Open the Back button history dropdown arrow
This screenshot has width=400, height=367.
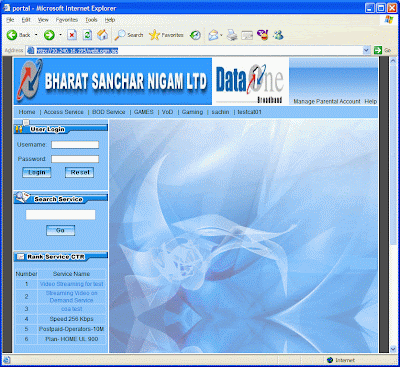click(x=36, y=35)
